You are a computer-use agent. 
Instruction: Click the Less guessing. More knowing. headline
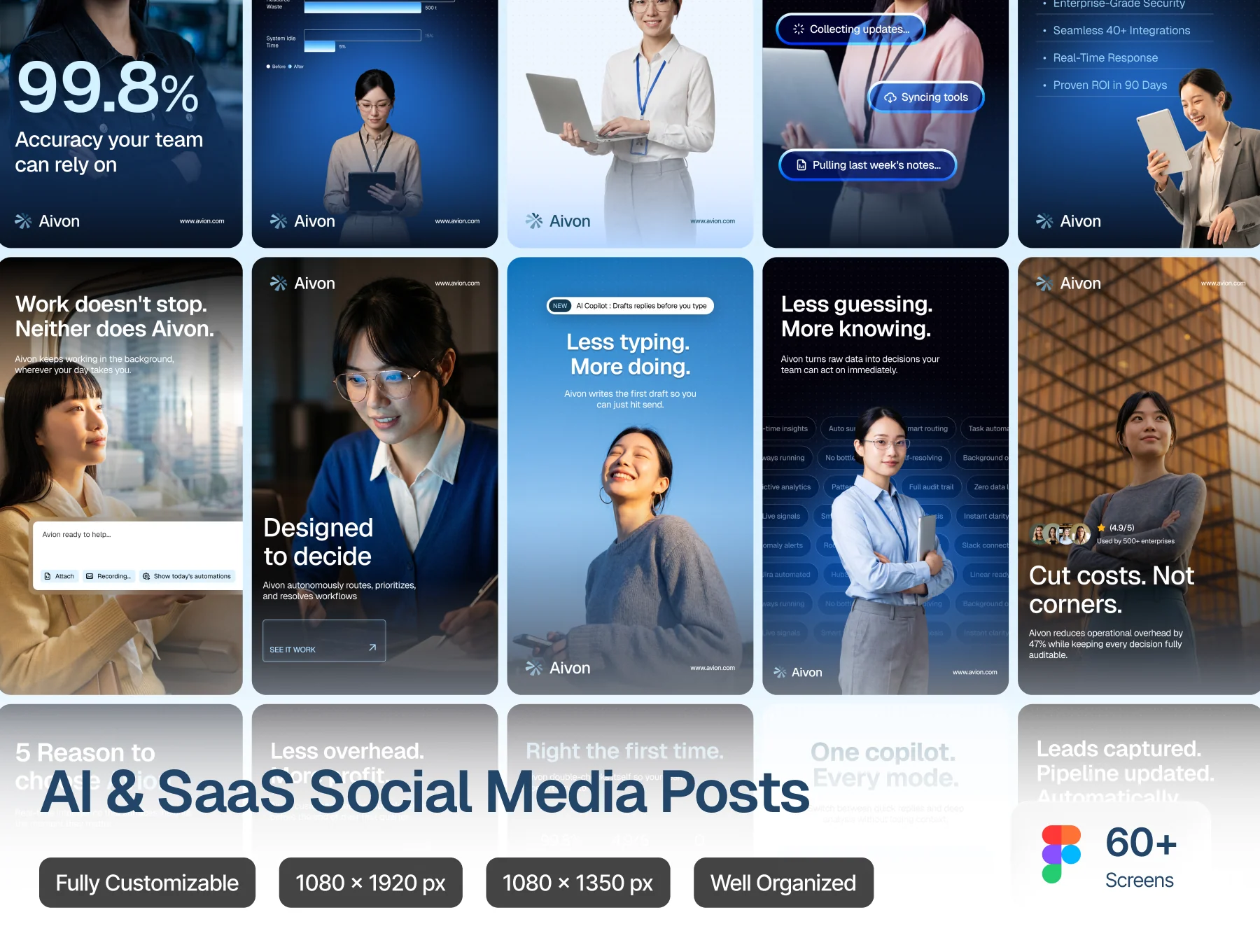pos(857,316)
